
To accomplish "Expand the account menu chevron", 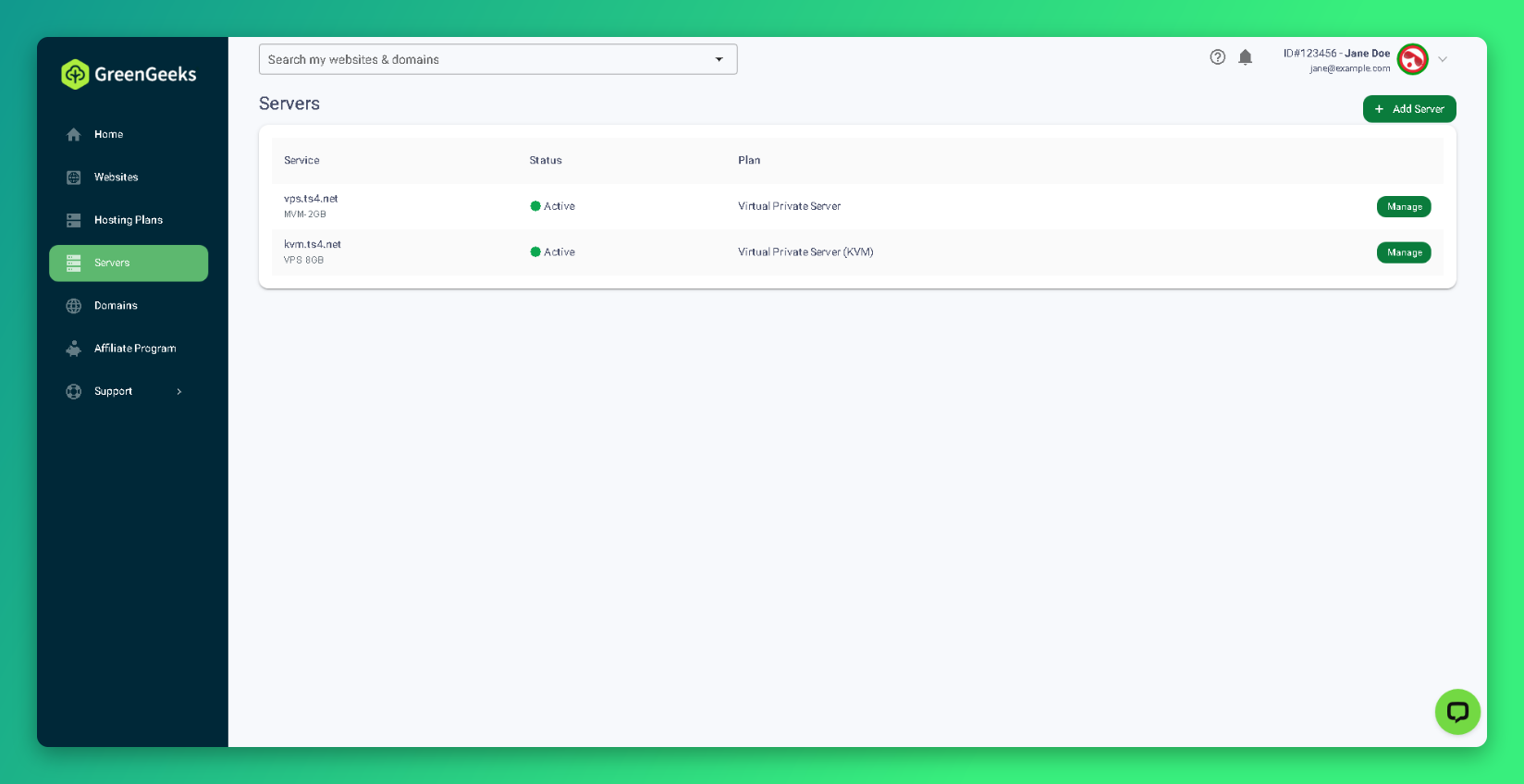I will click(x=1443, y=59).
